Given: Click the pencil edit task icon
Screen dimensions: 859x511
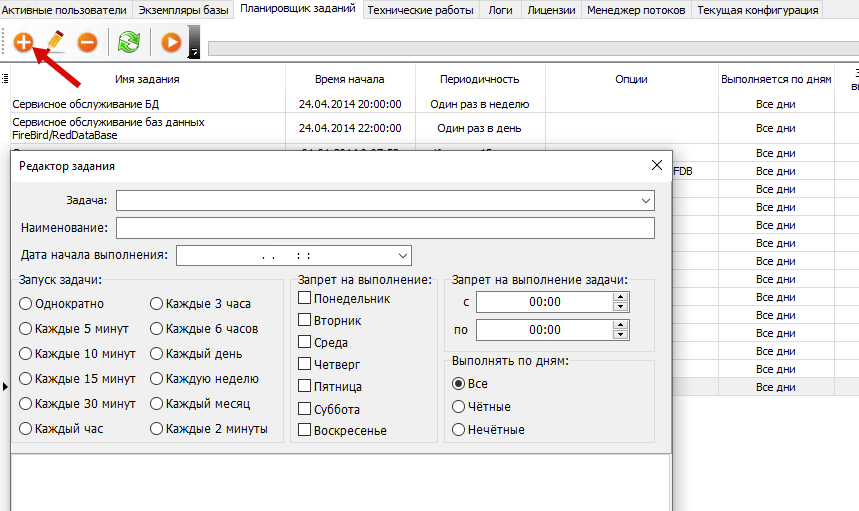Looking at the screenshot, I should click(x=55, y=43).
